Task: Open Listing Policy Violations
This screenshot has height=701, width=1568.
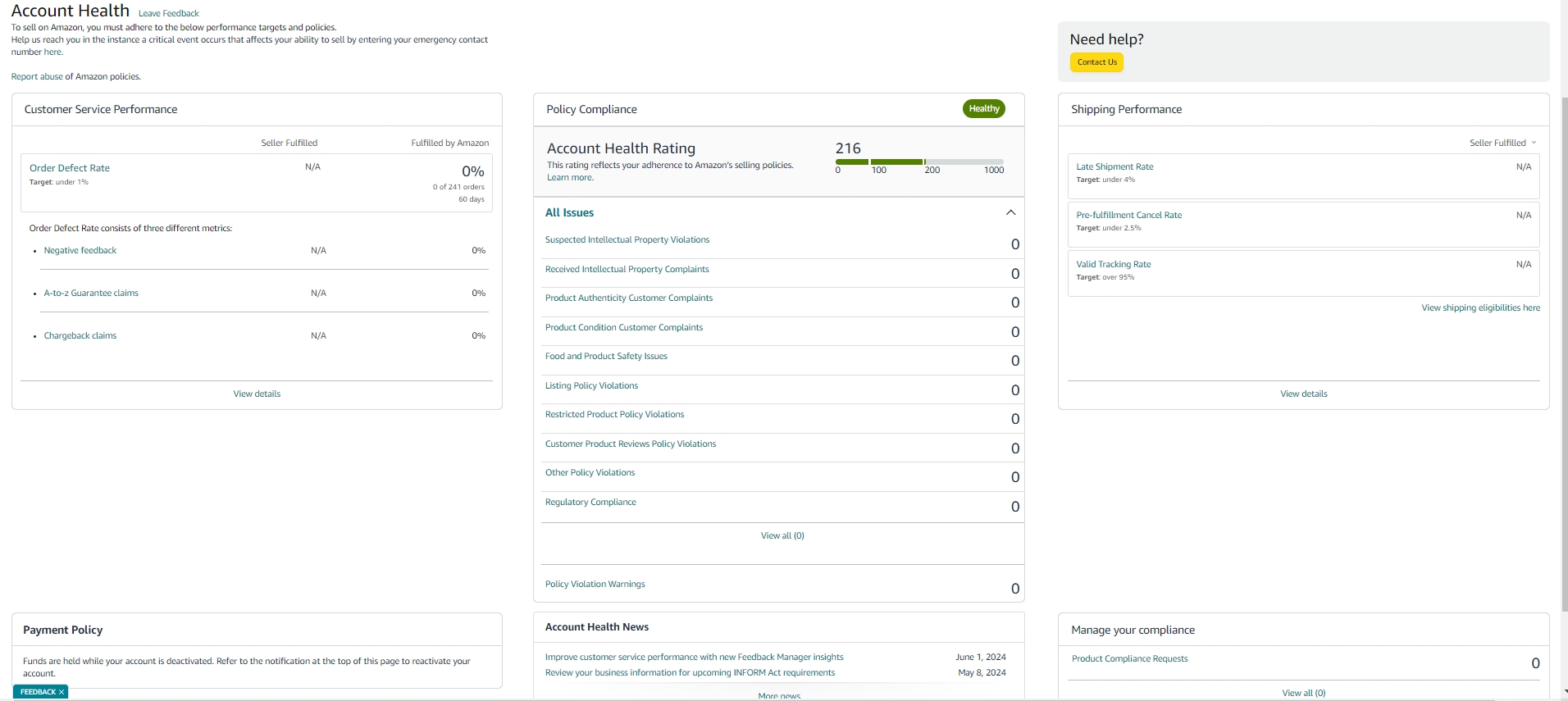Action: point(591,385)
